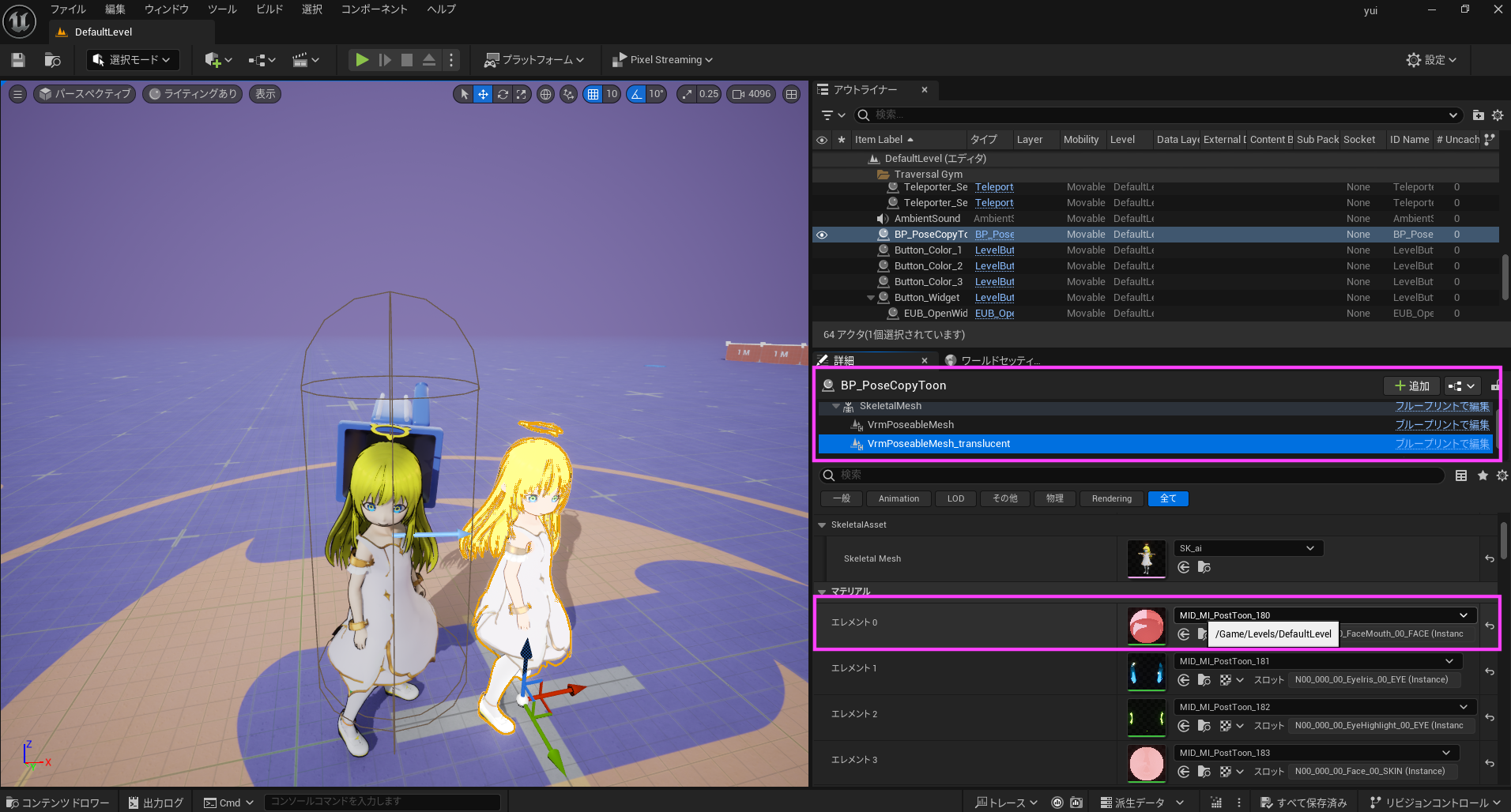Select the 全て filter in details
This screenshot has width=1511, height=812.
click(x=1168, y=499)
